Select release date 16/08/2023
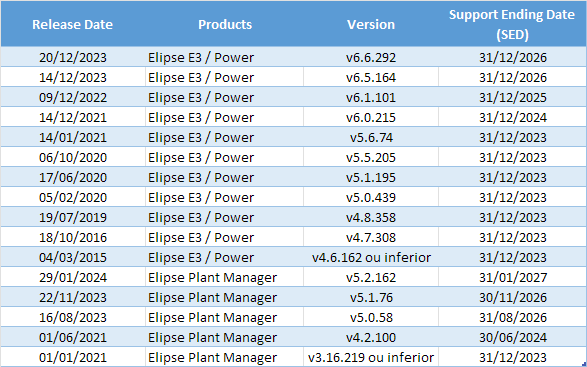This screenshot has width=587, height=367. [x=73, y=317]
